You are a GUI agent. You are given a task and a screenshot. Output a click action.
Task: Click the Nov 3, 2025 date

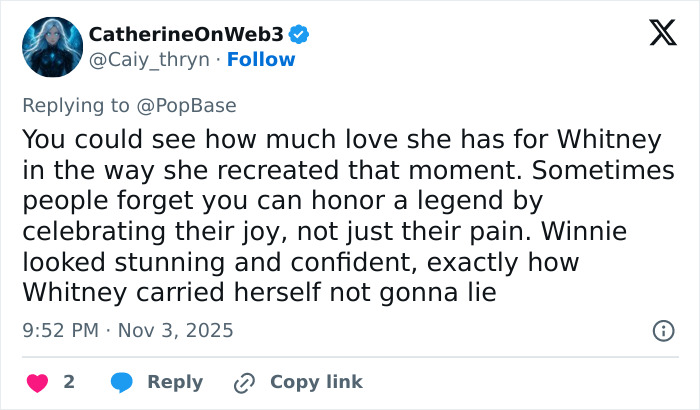click(x=176, y=330)
